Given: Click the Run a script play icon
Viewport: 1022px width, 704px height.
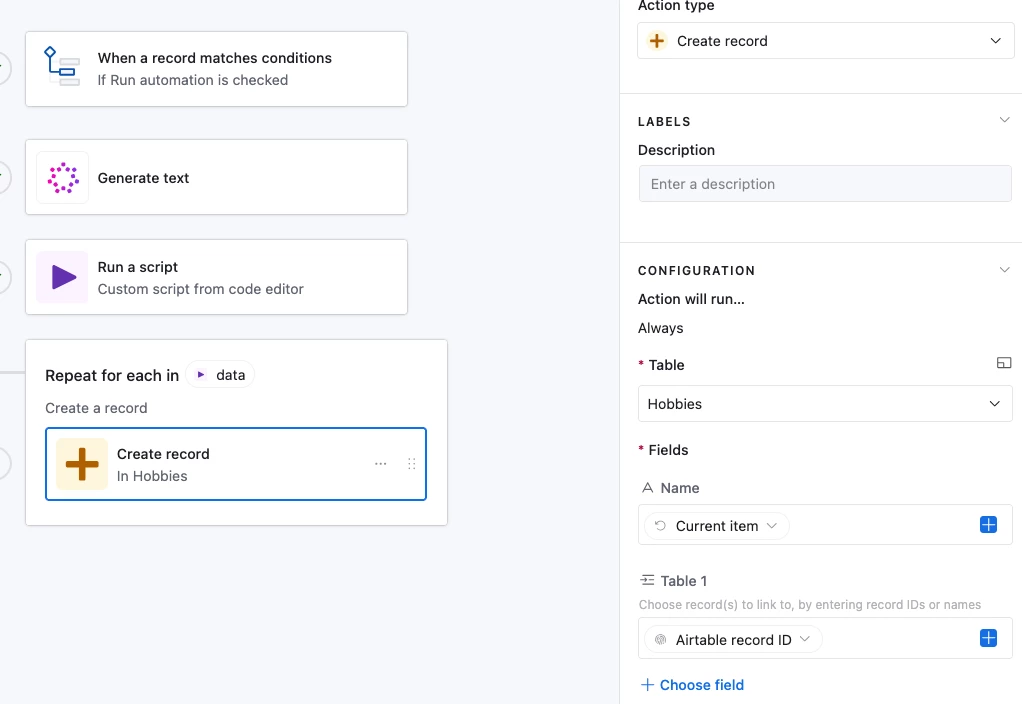Looking at the screenshot, I should coord(63,277).
